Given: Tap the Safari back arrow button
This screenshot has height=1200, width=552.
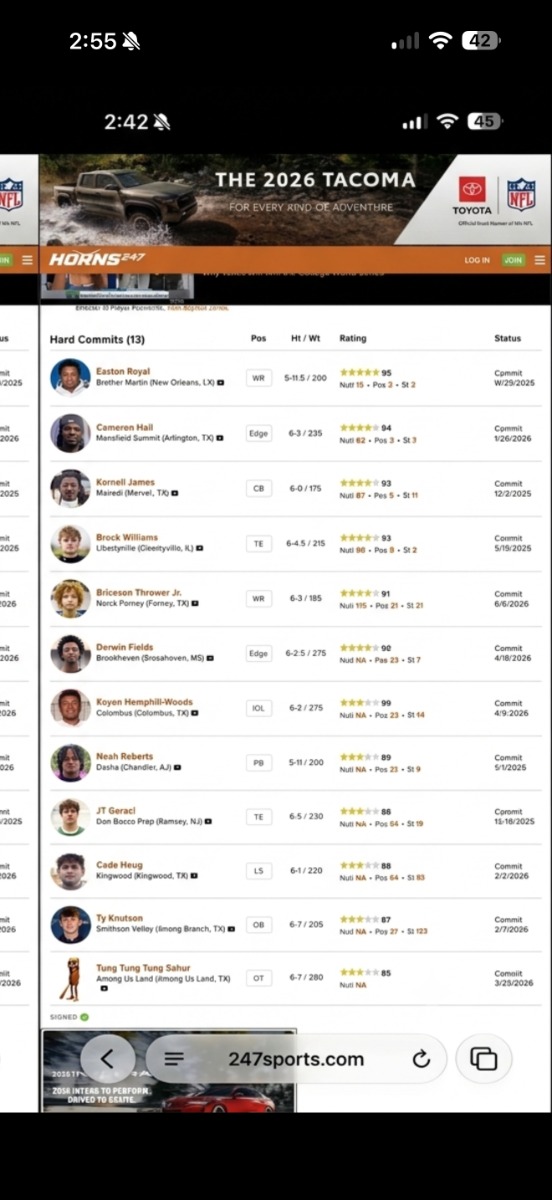Looking at the screenshot, I should point(107,1059).
